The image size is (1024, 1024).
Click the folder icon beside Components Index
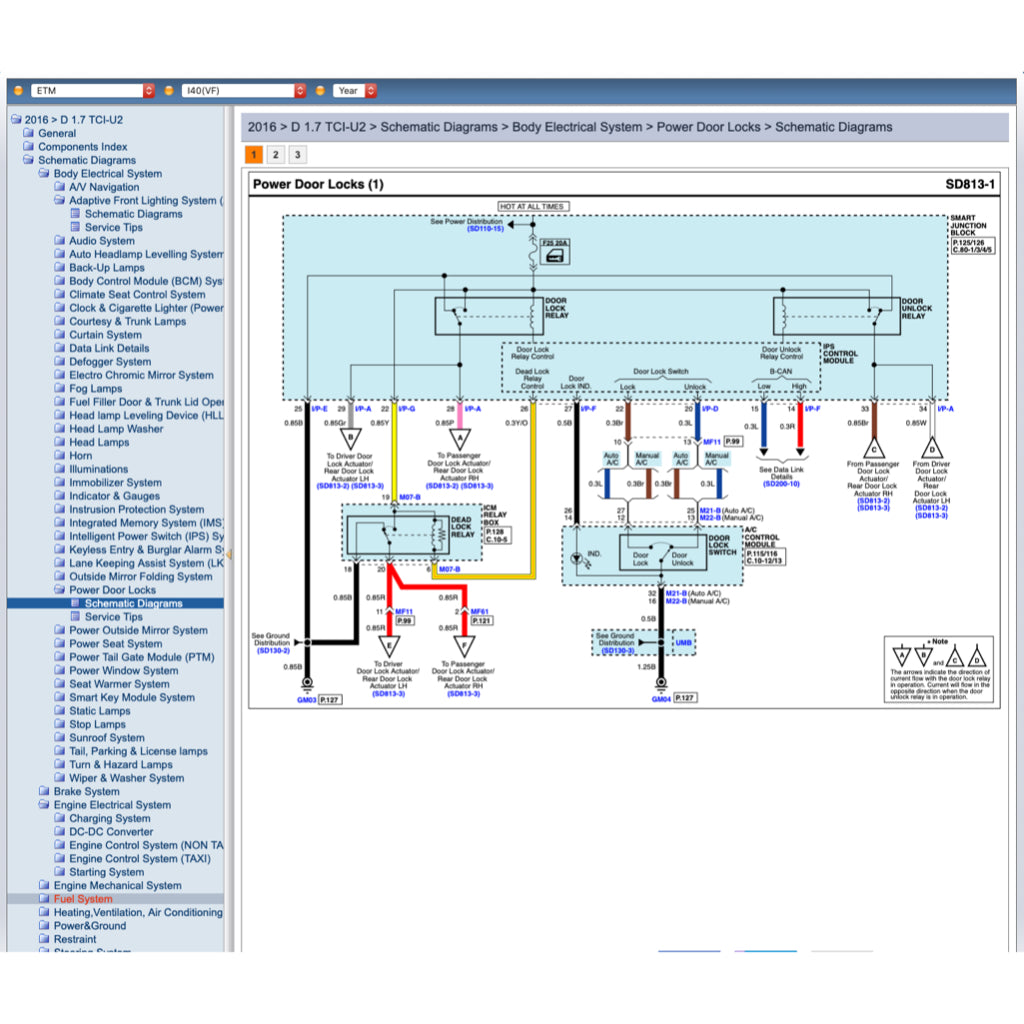click(x=28, y=146)
